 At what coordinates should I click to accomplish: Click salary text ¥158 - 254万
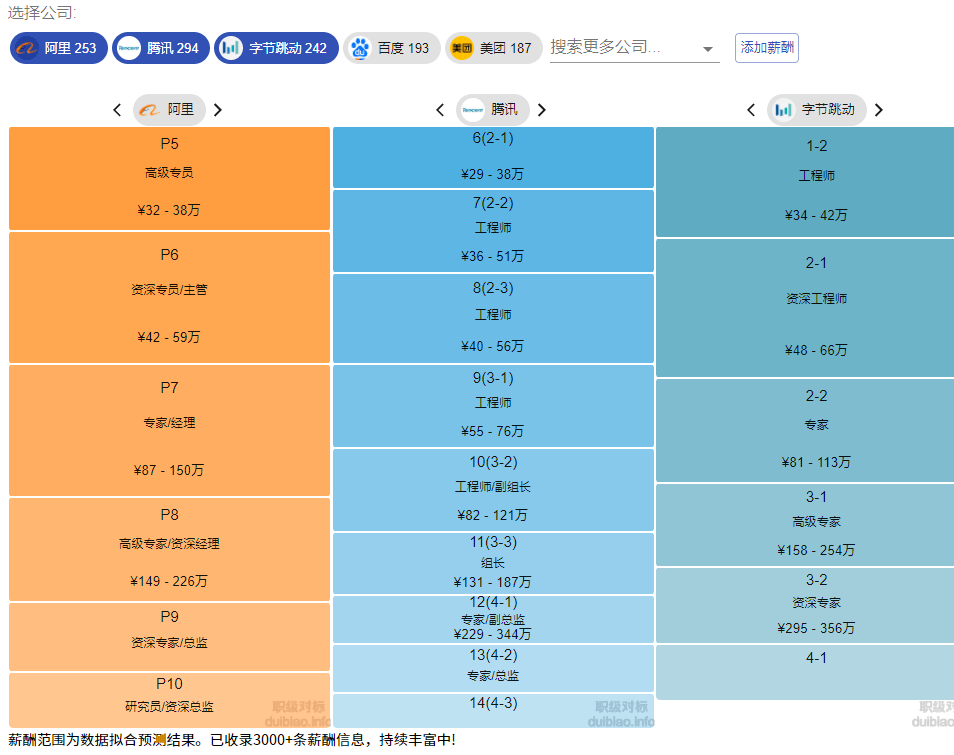[816, 550]
